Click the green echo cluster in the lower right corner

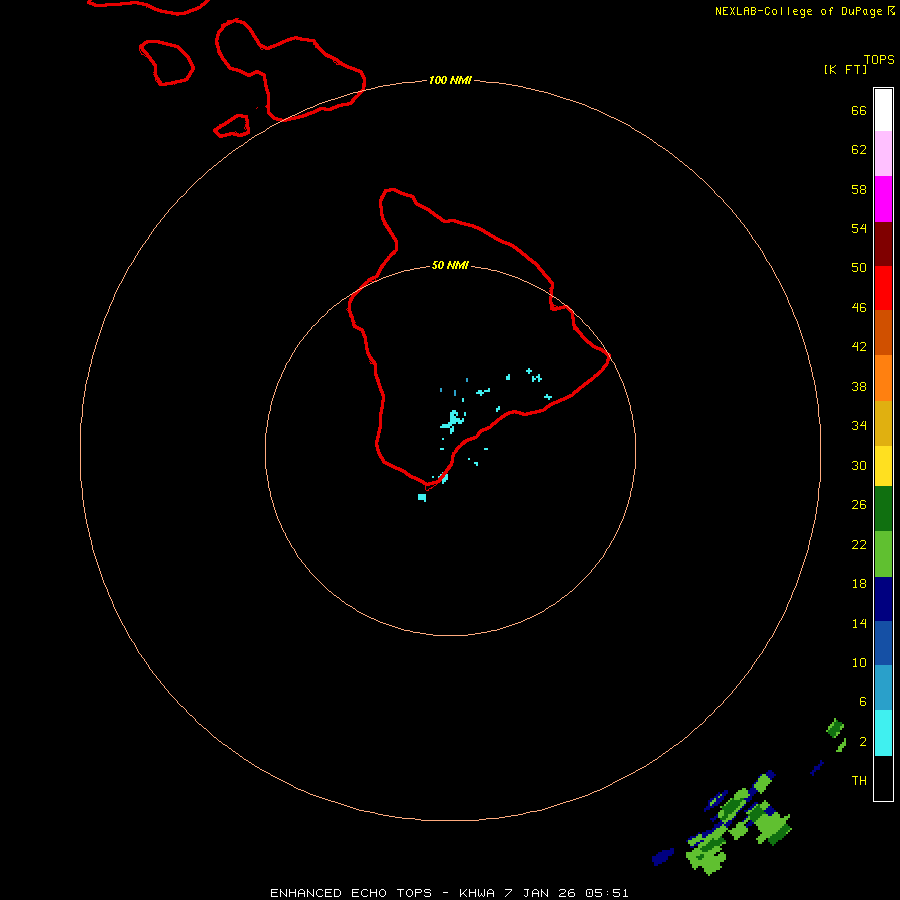point(740,824)
